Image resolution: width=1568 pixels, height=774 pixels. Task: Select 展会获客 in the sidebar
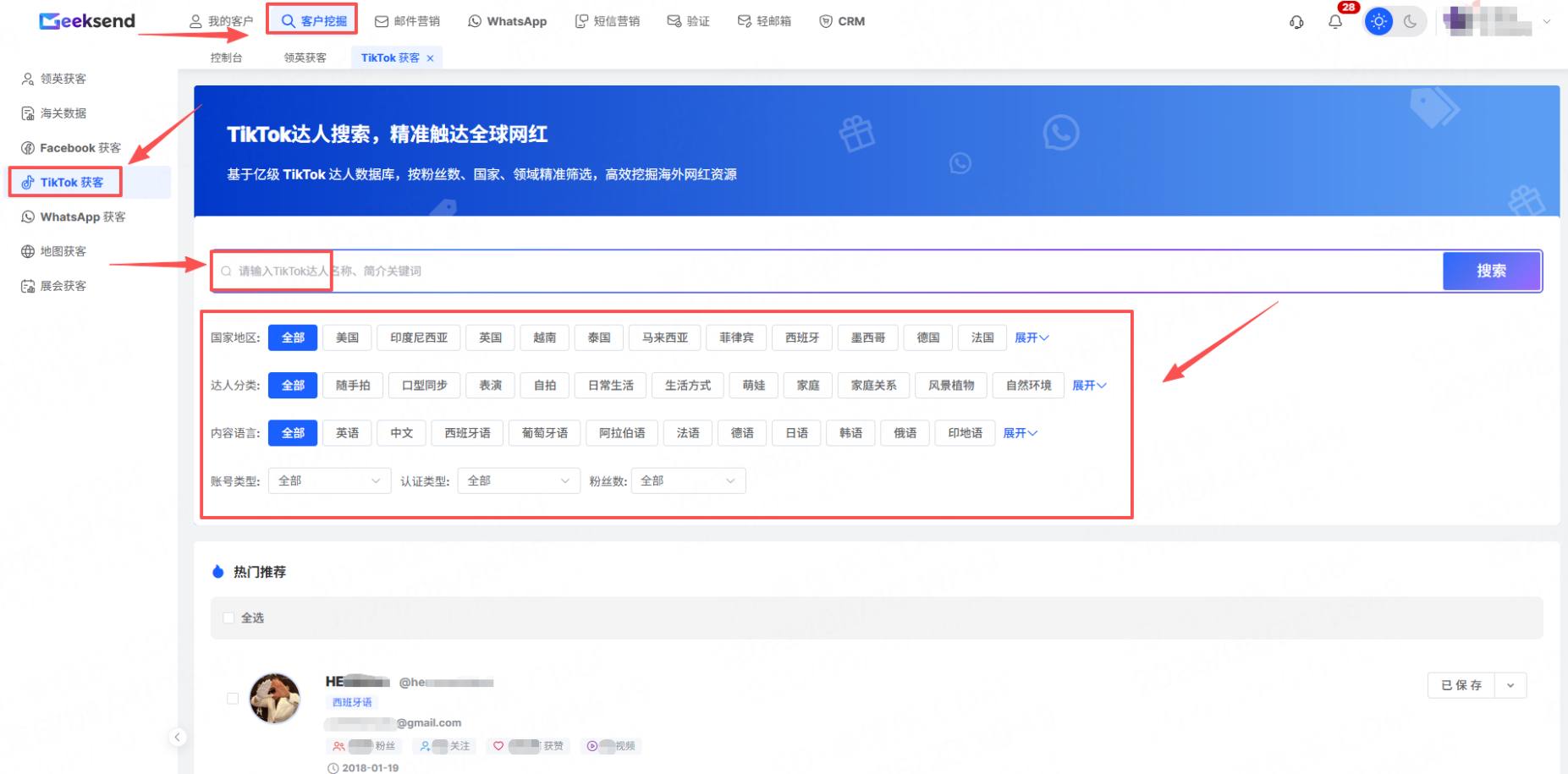54,286
